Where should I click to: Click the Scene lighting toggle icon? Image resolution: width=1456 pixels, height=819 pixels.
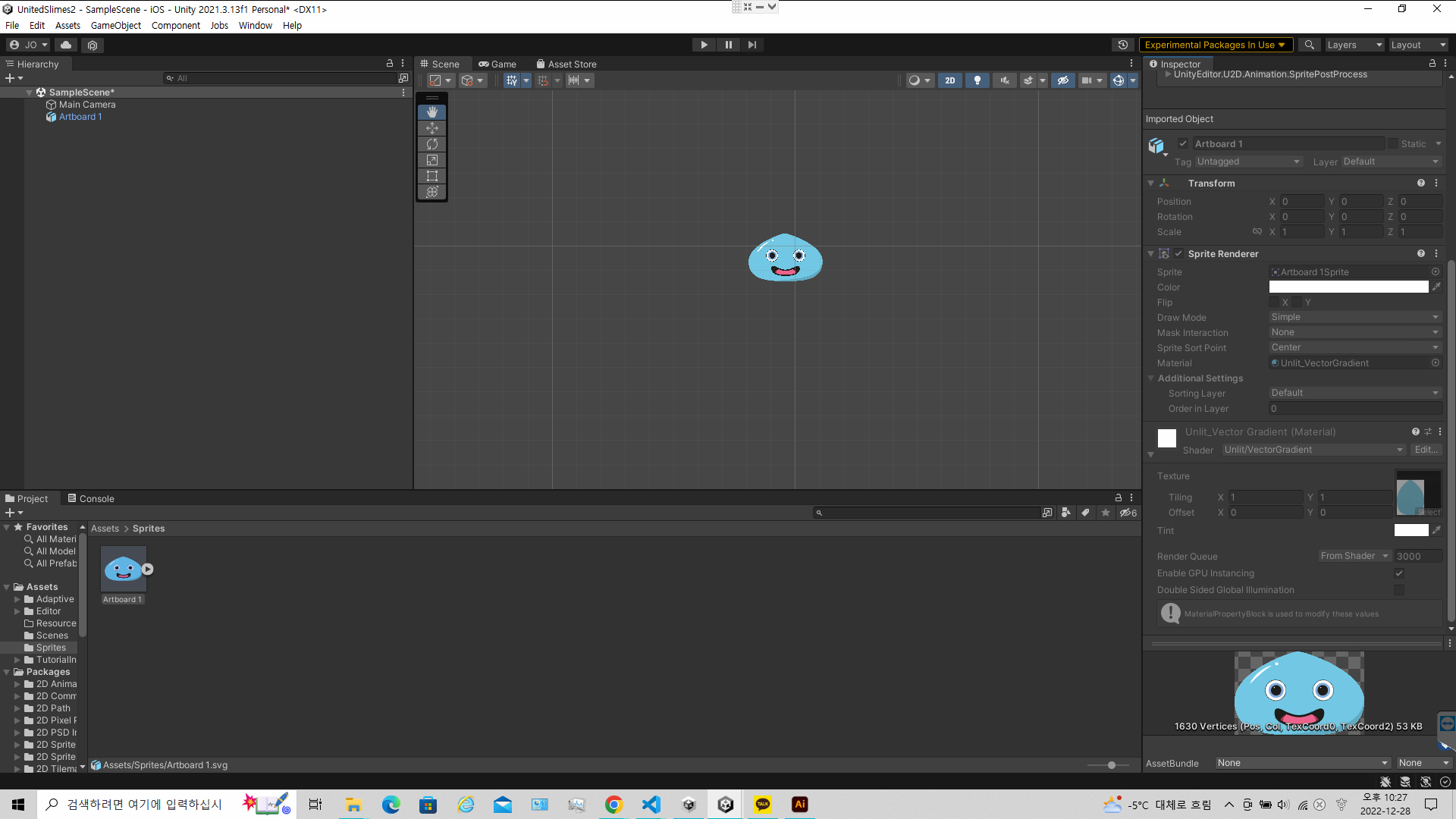976,80
